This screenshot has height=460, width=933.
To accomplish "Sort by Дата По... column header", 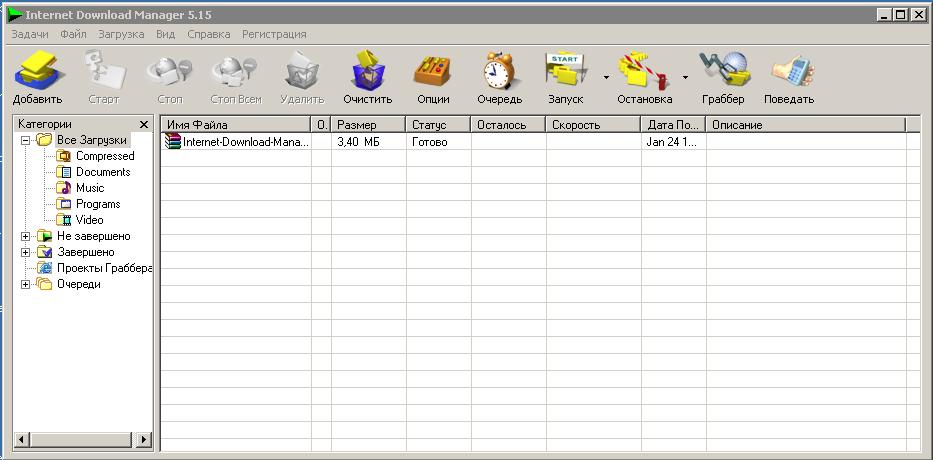I will click(x=674, y=125).
